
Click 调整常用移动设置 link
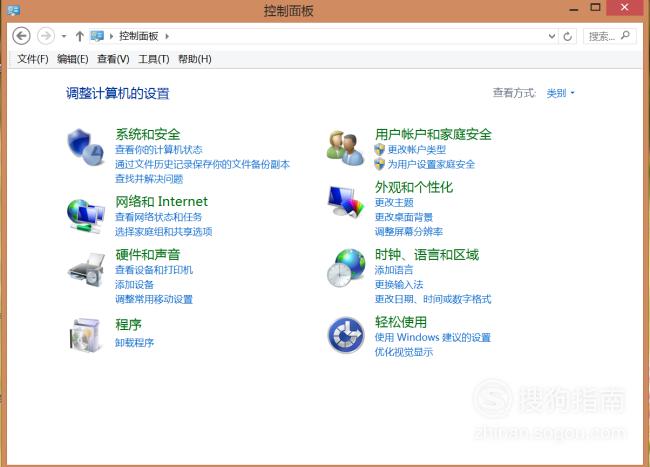coord(154,299)
